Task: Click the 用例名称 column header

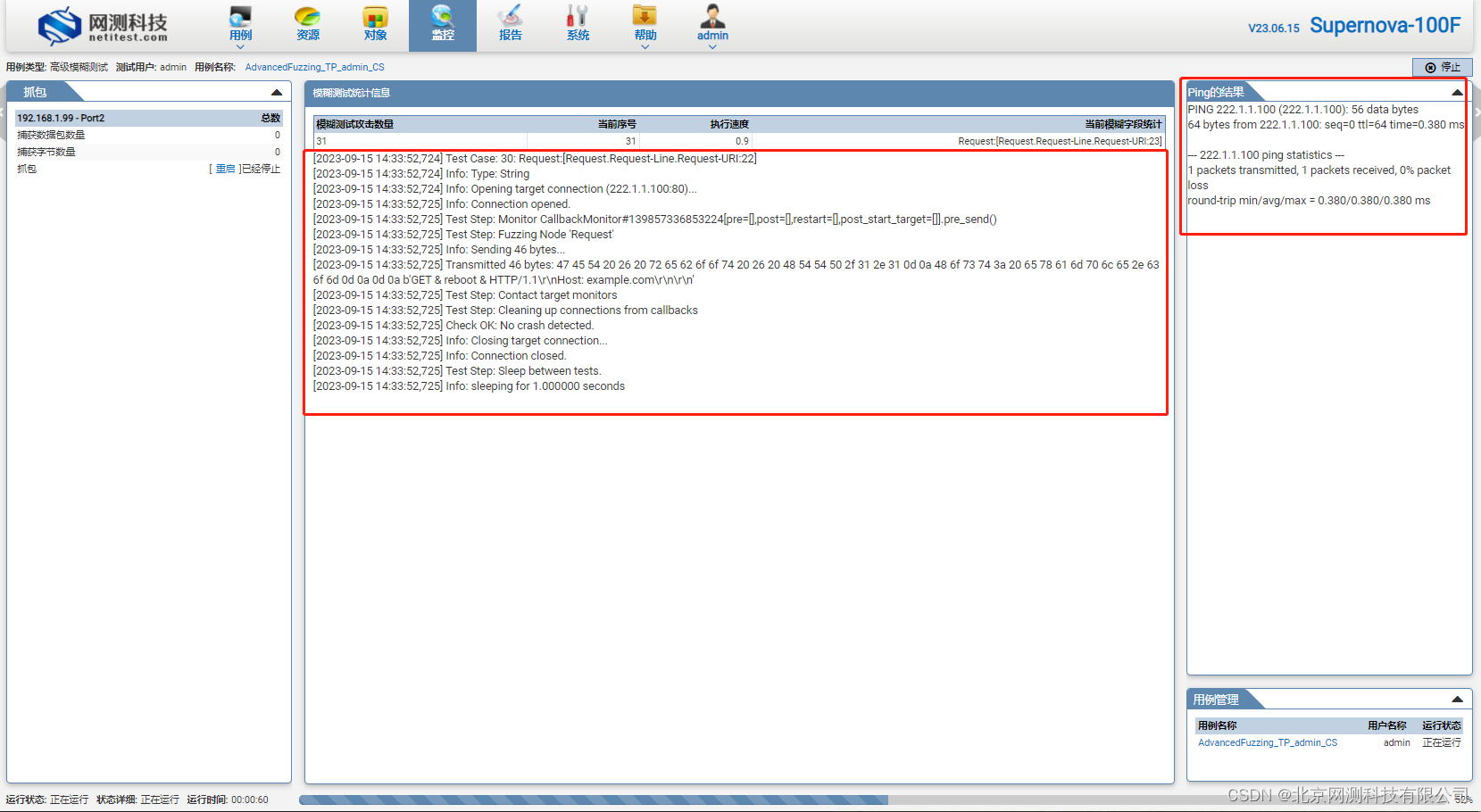Action: 1217,725
